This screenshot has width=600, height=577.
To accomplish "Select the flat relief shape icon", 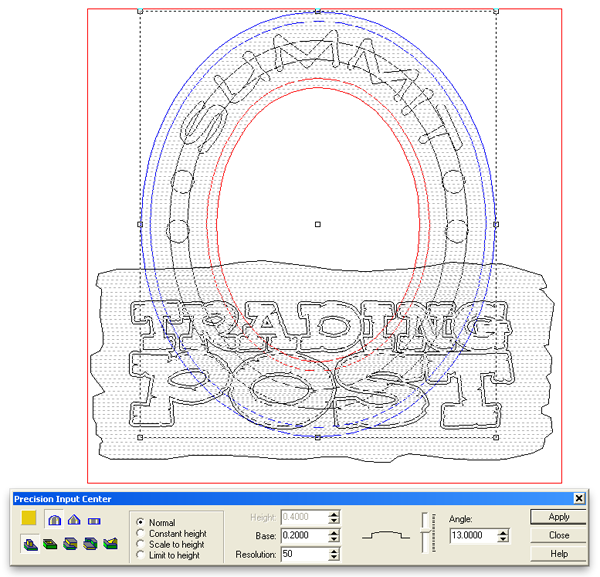I will click(x=94, y=521).
